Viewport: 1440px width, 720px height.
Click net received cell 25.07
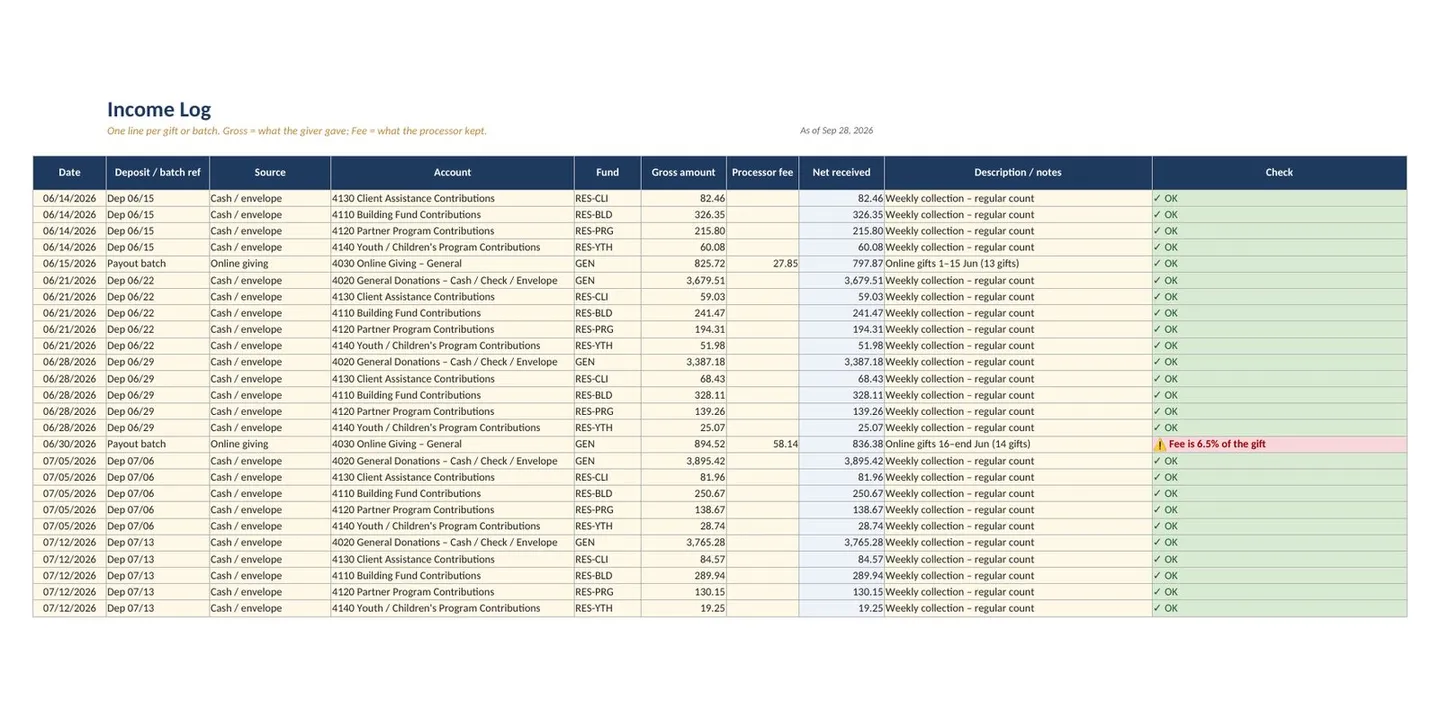coord(841,427)
